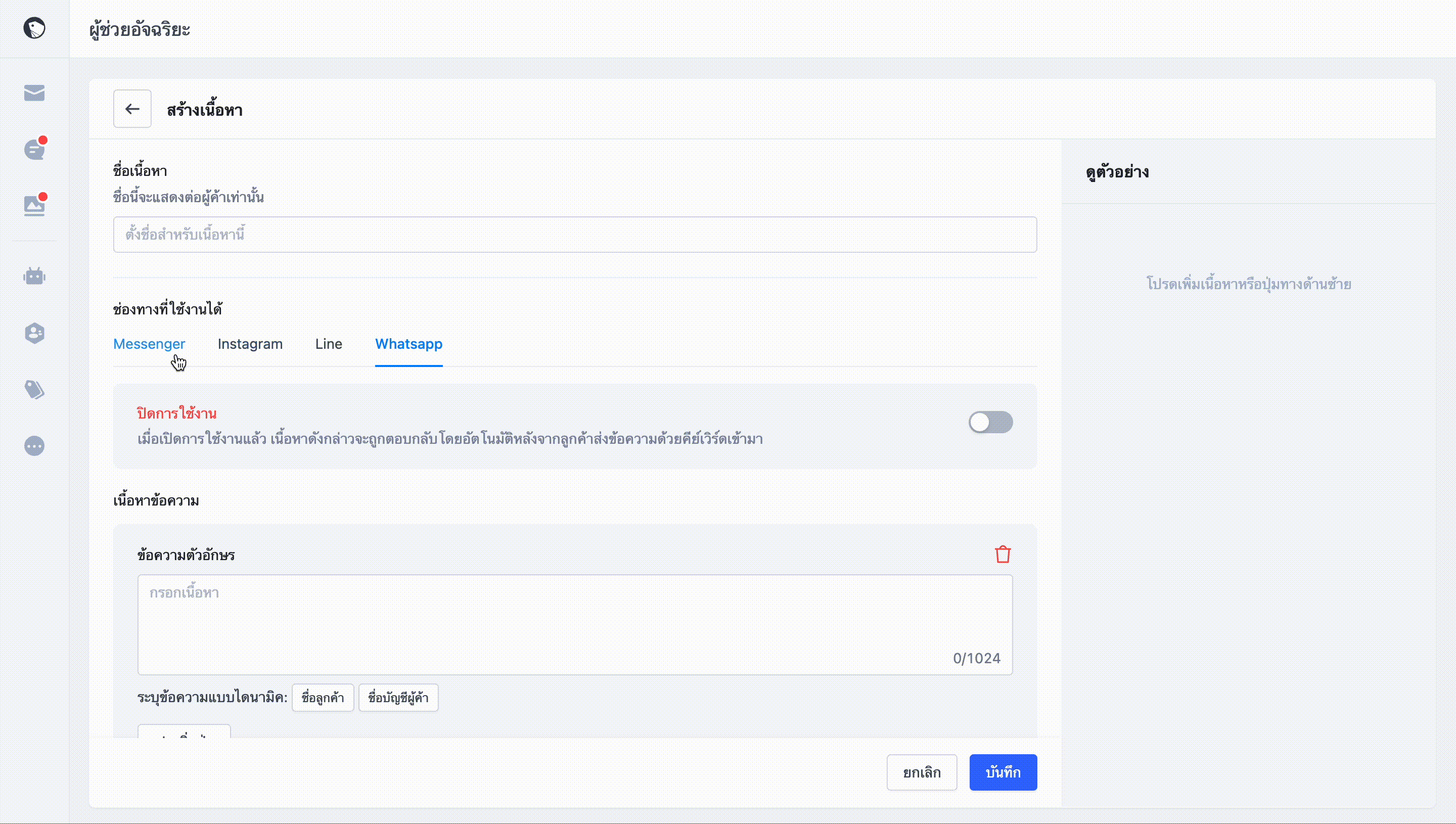
Task: Select the Whatsapp channel tab
Action: click(408, 344)
